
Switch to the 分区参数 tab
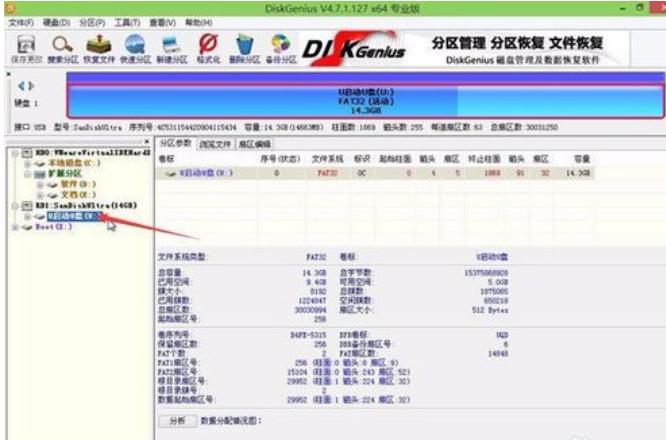click(175, 144)
